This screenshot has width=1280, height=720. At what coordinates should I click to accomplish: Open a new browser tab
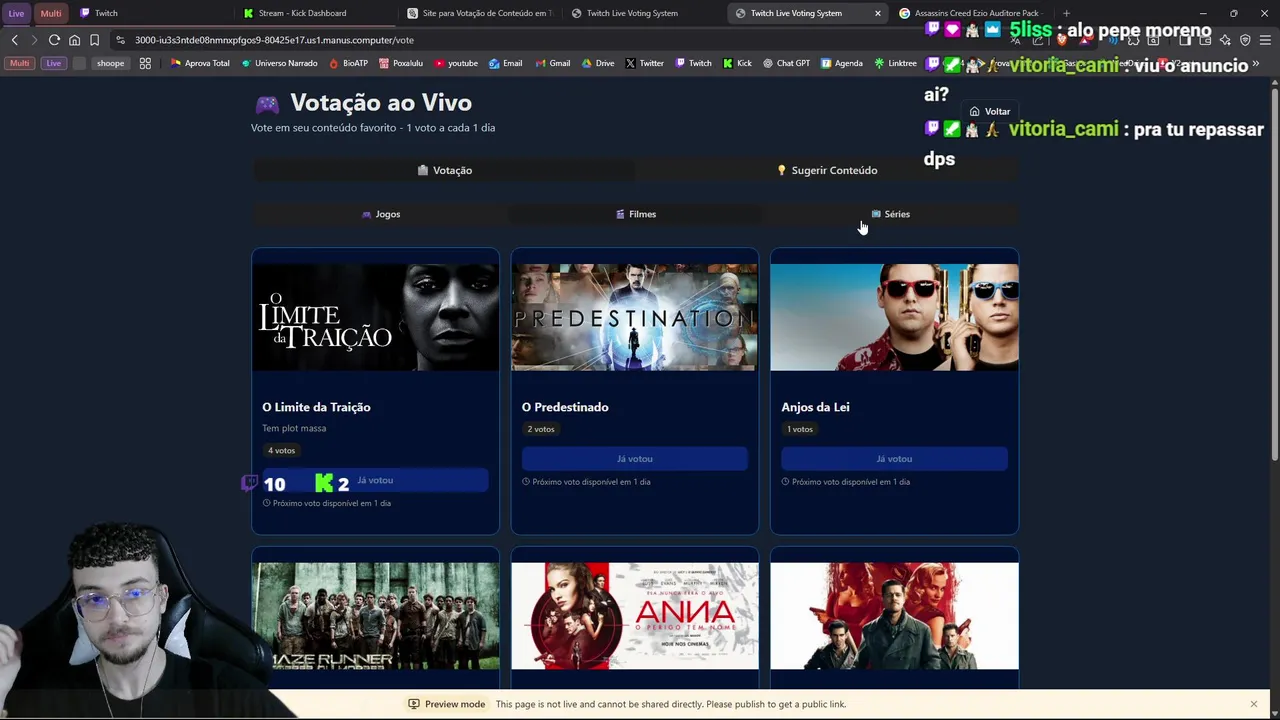pyautogui.click(x=1066, y=13)
